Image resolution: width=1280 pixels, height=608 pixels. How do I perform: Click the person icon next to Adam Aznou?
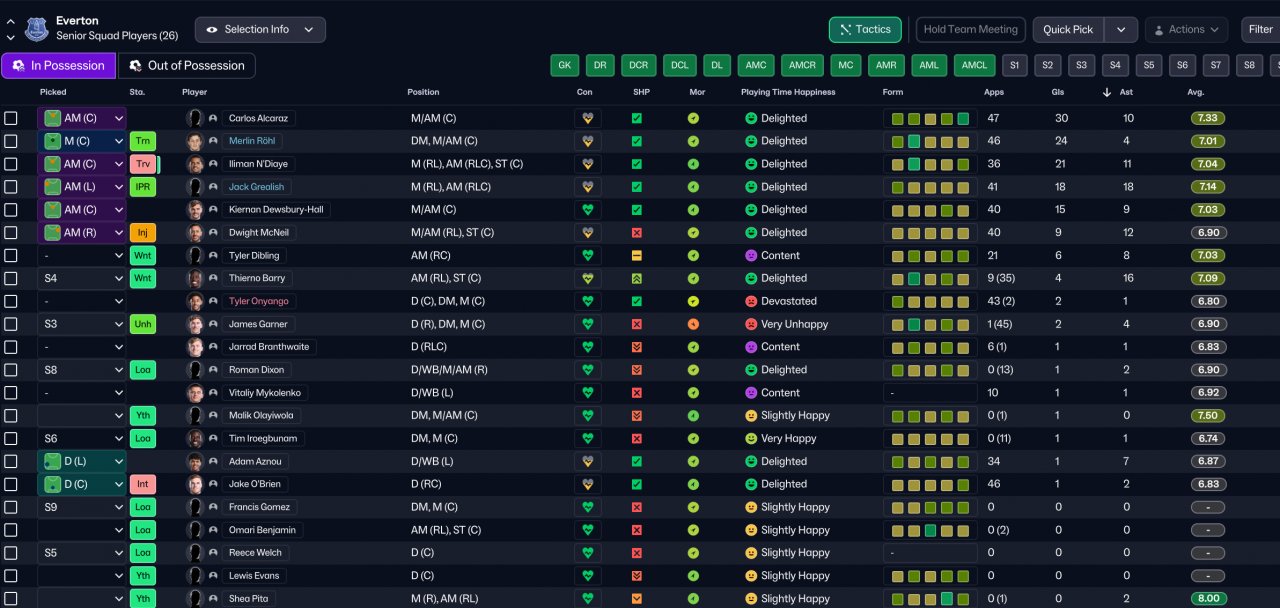(x=213, y=462)
